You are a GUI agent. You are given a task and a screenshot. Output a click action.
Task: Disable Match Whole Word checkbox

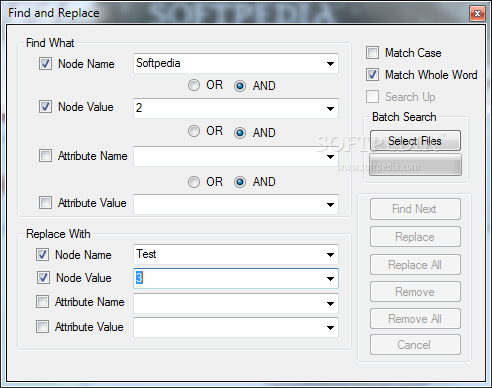372,75
